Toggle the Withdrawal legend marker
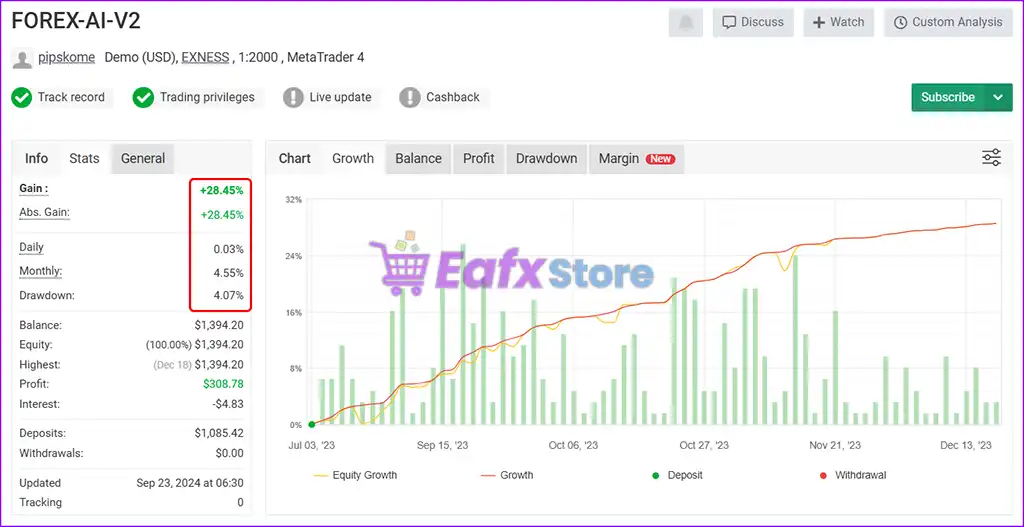 pyautogui.click(x=852, y=475)
